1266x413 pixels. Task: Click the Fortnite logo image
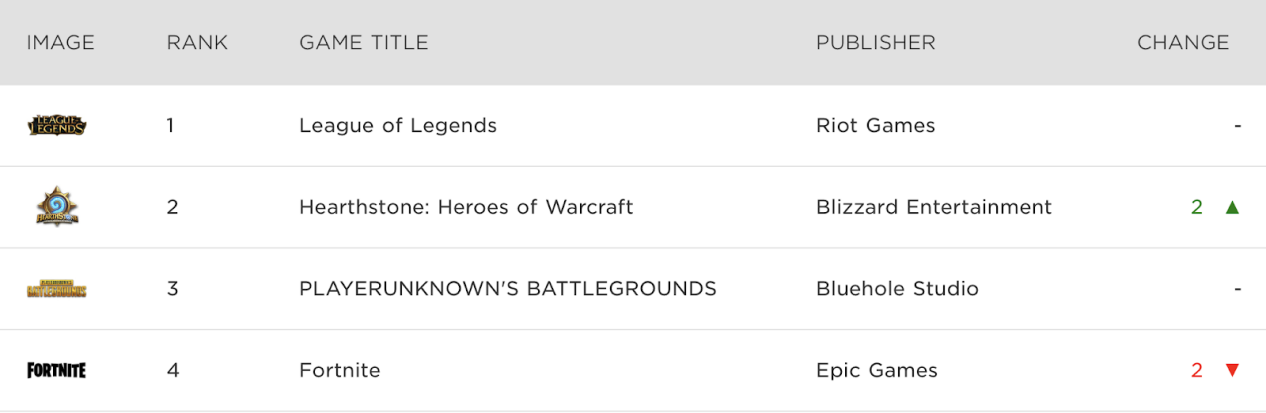point(57,370)
